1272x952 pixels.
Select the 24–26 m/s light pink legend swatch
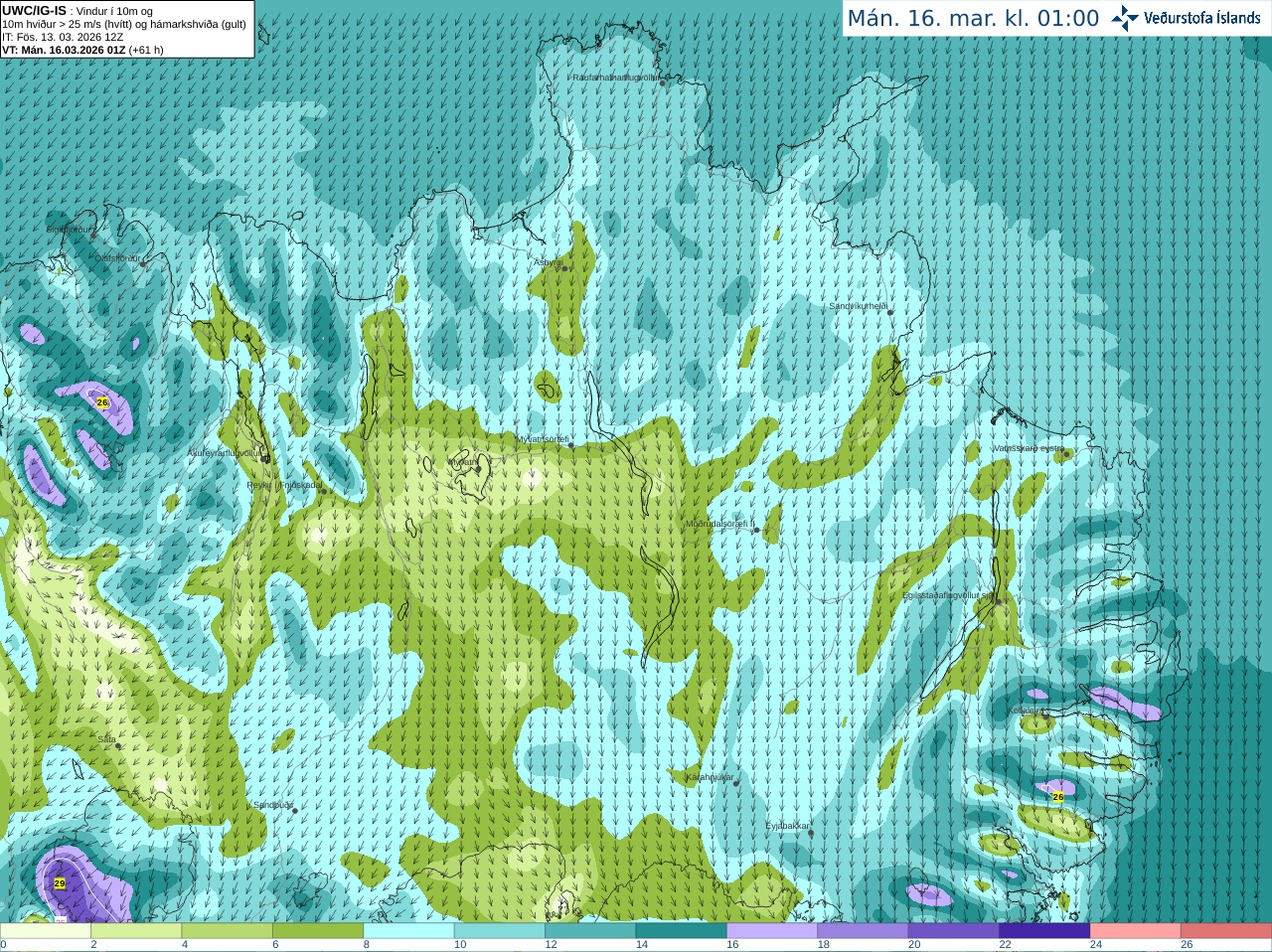coord(1136,931)
